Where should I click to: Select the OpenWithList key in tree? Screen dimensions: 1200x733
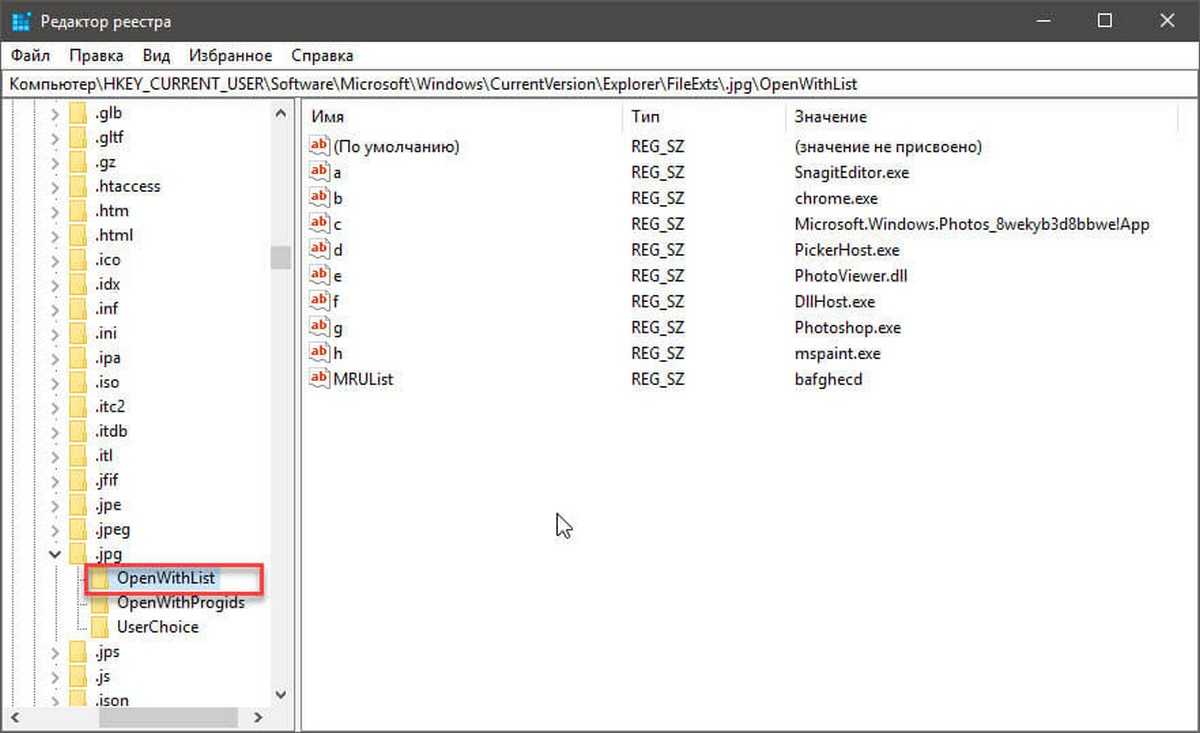pos(165,578)
